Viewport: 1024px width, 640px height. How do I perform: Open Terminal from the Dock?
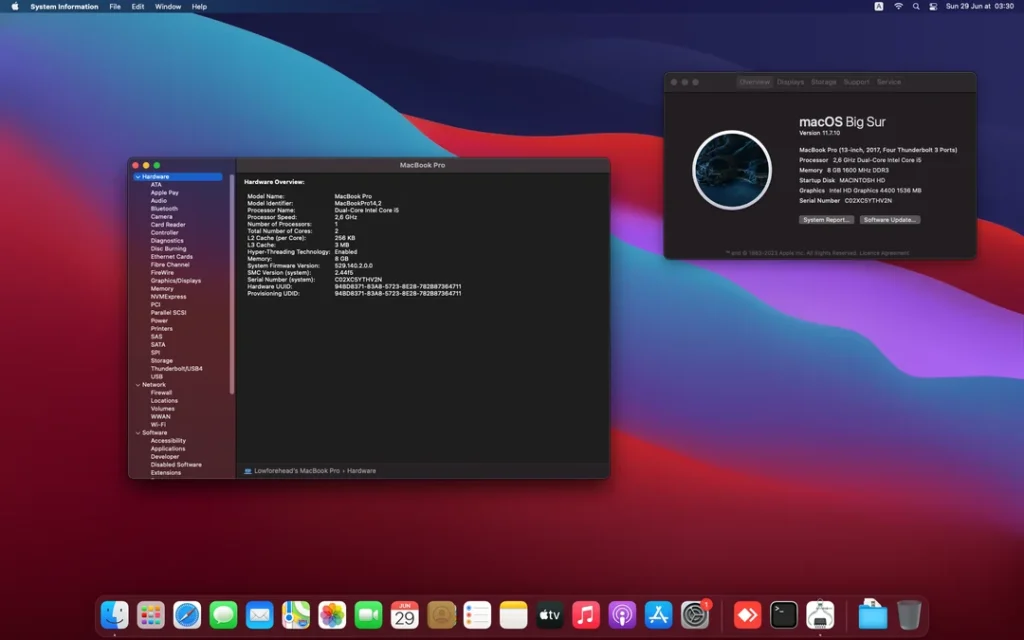click(784, 615)
